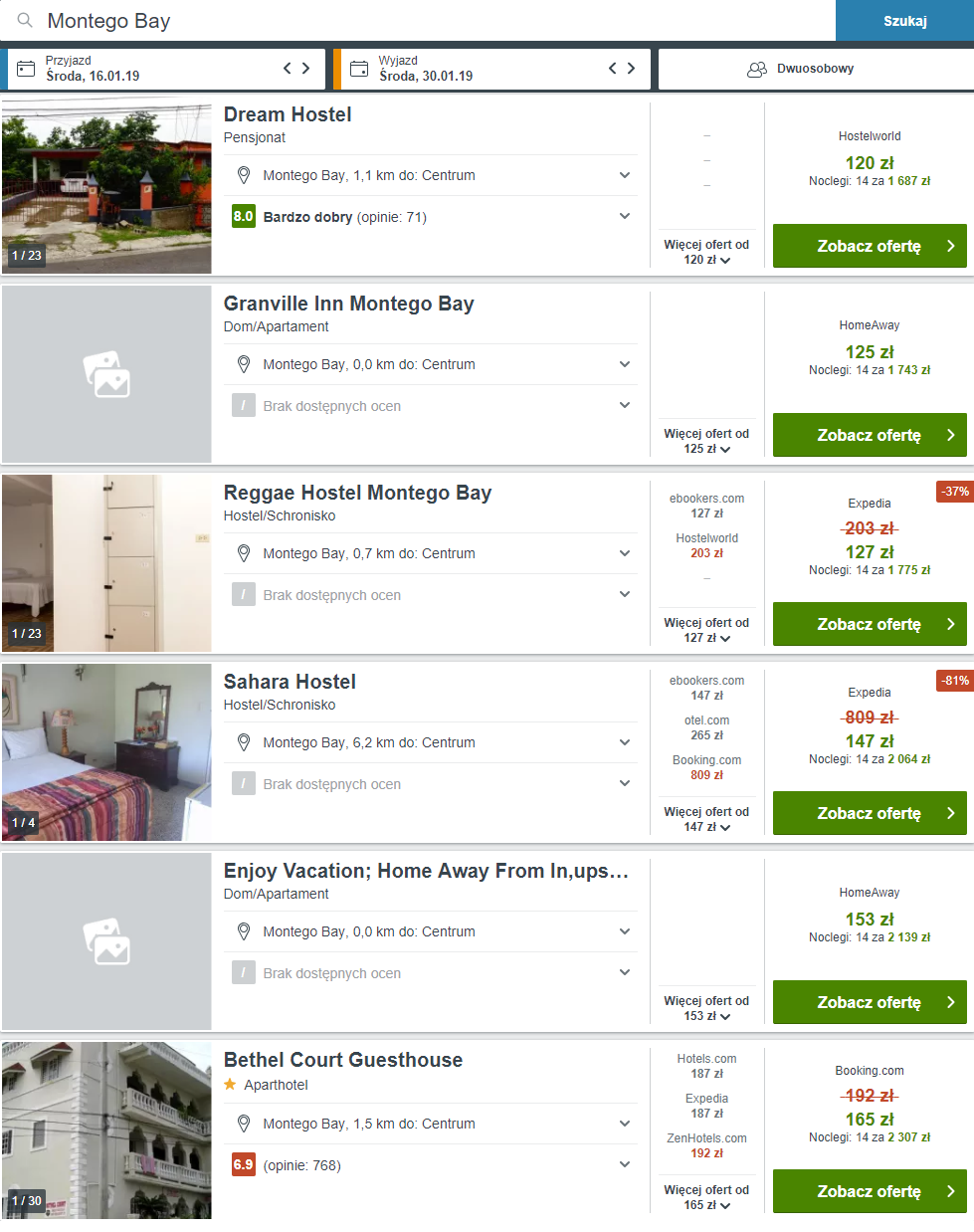The width and height of the screenshot is (974, 1232).
Task: Click the location pin for Dream Hostel
Action: 243,175
